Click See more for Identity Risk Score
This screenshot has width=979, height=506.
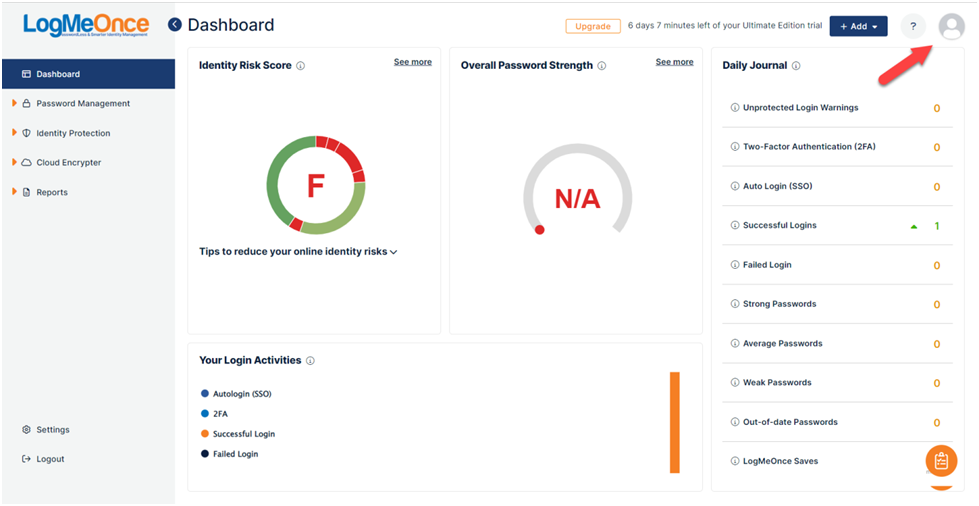click(413, 62)
